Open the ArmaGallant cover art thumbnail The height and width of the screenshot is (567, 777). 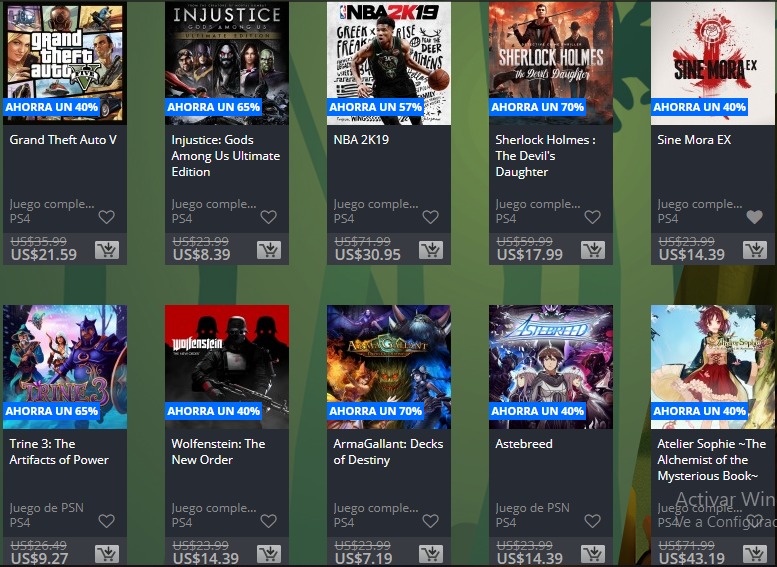click(x=389, y=367)
